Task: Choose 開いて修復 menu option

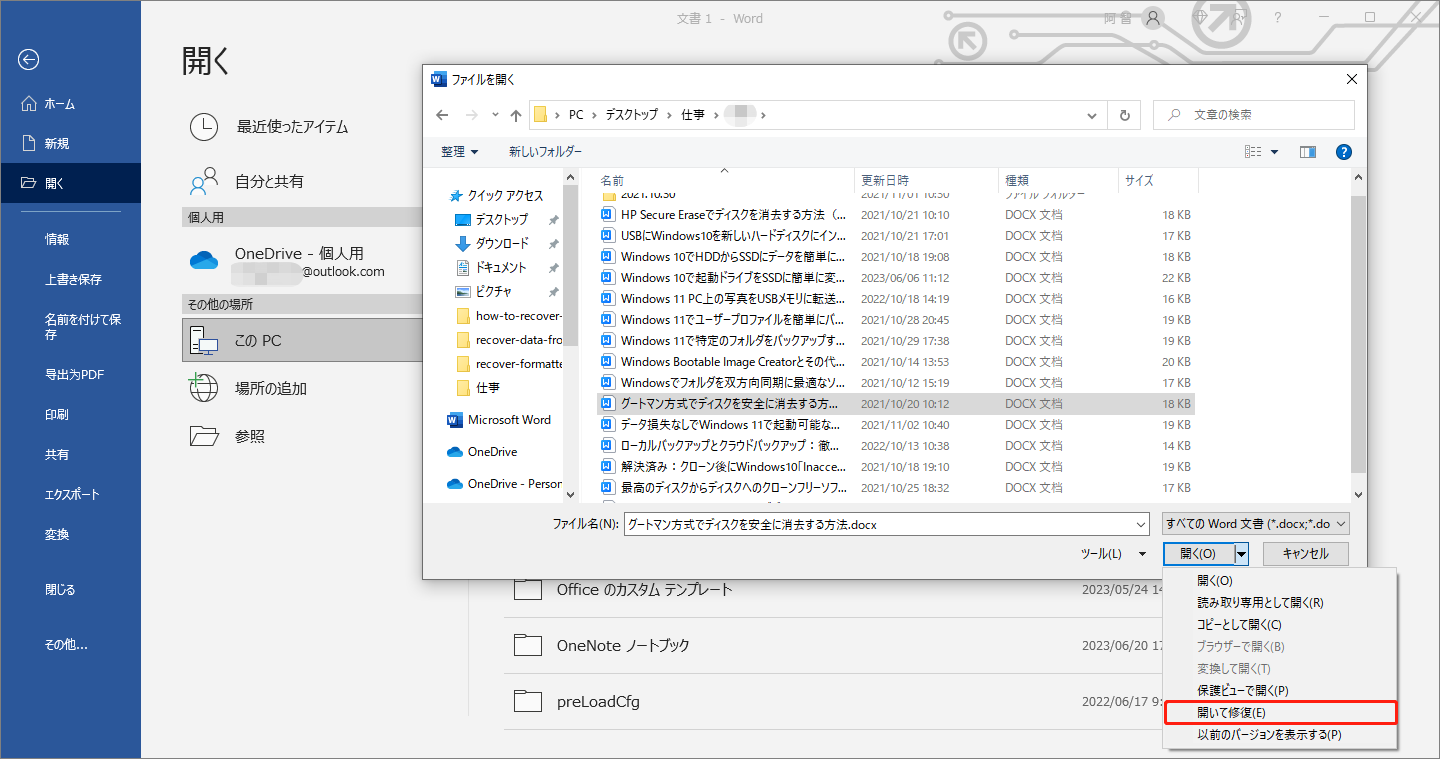Action: click(x=1281, y=713)
